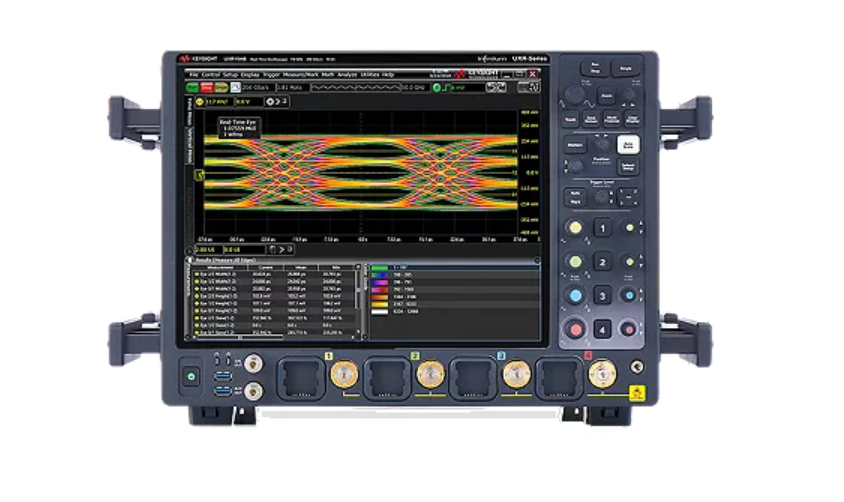This screenshot has height=502, width=844.
Task: Push the hardware Single button
Action: click(625, 68)
